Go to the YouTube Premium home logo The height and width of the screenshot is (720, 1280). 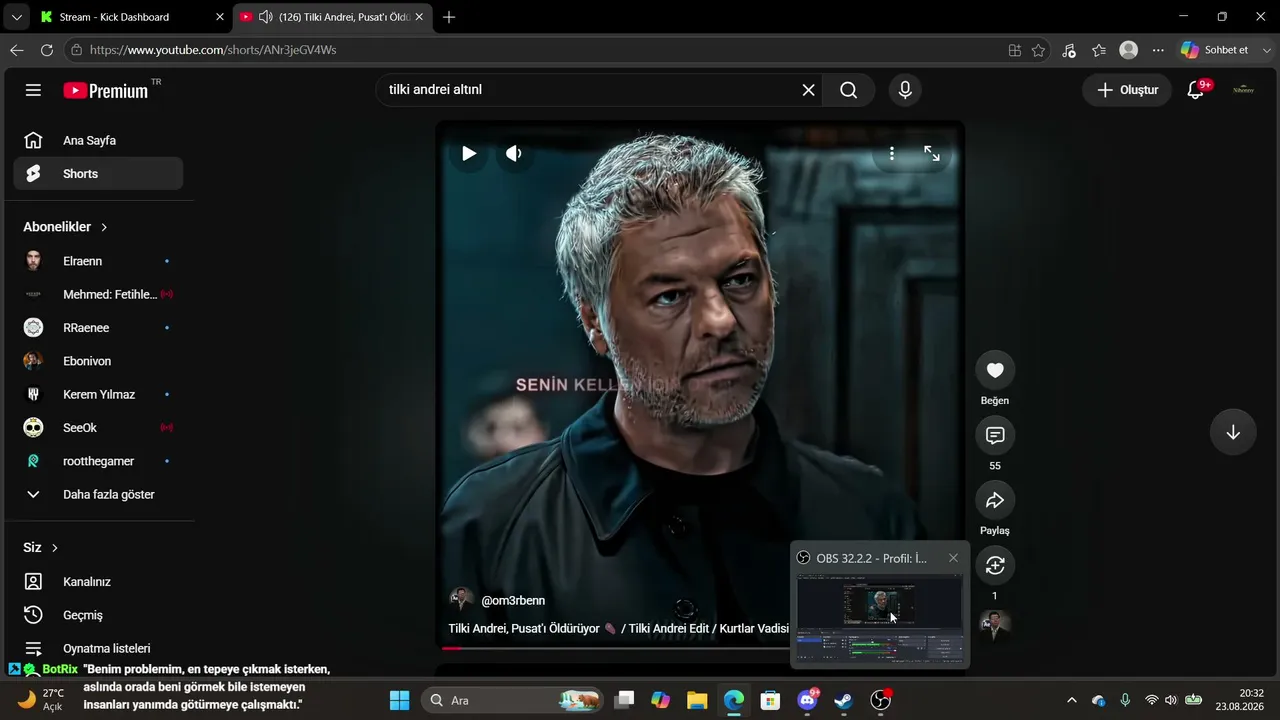click(x=106, y=90)
